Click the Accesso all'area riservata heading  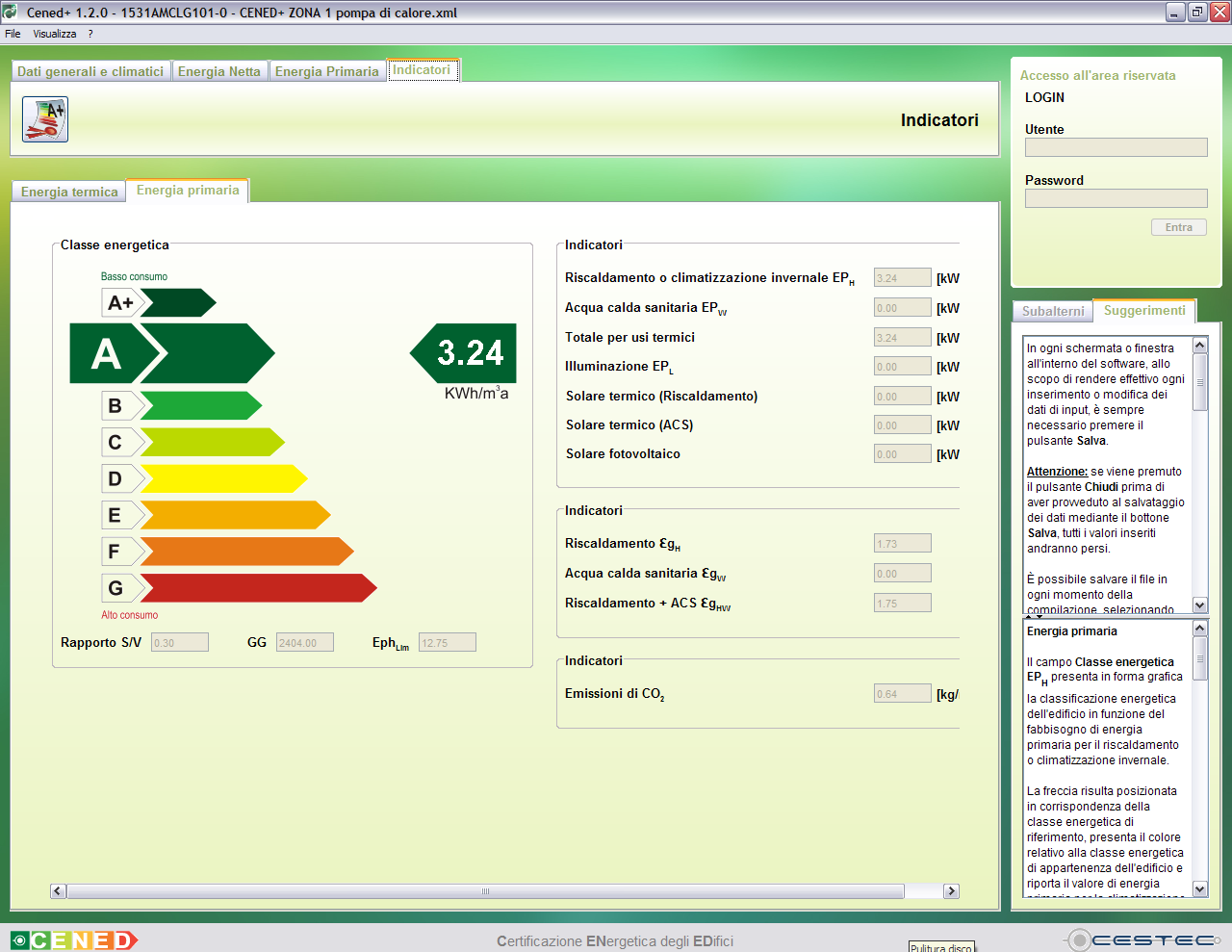(1097, 75)
